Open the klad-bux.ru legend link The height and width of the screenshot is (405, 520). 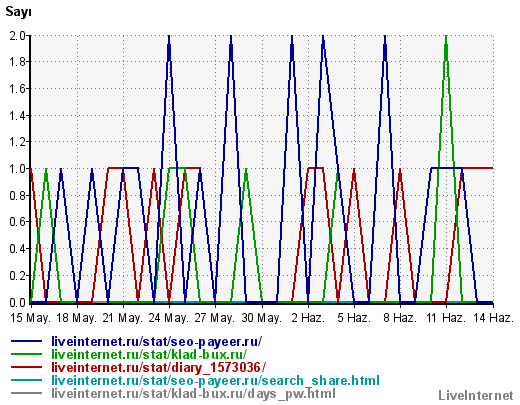[x=149, y=355]
